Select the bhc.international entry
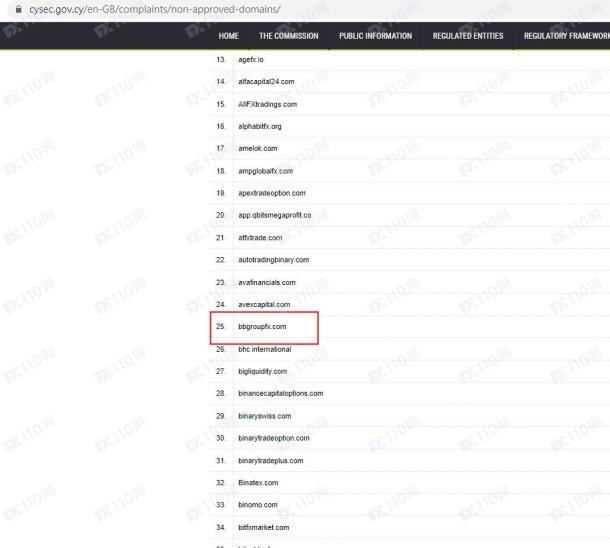Image resolution: width=610 pixels, height=548 pixels. pos(265,349)
